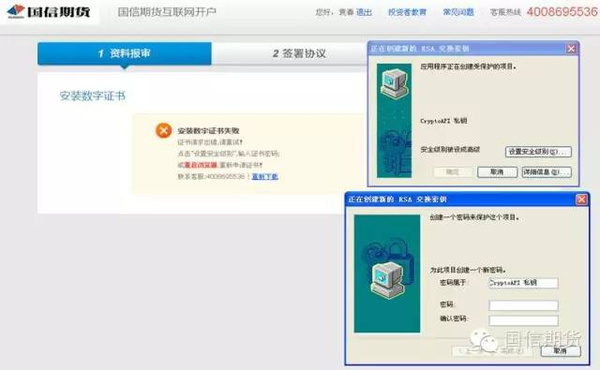Focus the 确认密码 field
Screen dimensions: 600x370
pos(523,320)
